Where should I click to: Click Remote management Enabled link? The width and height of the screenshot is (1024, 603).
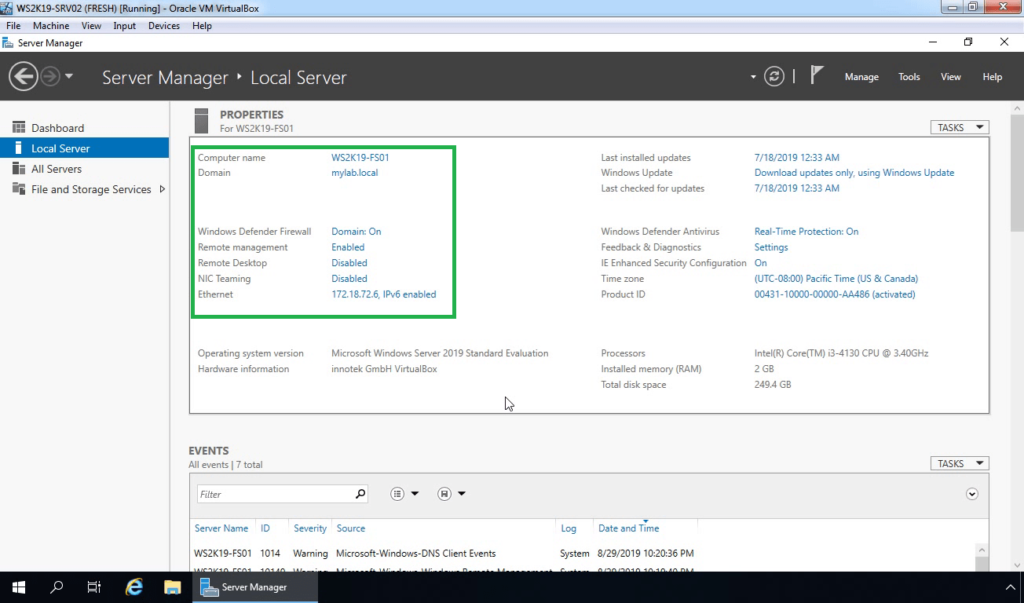click(347, 247)
